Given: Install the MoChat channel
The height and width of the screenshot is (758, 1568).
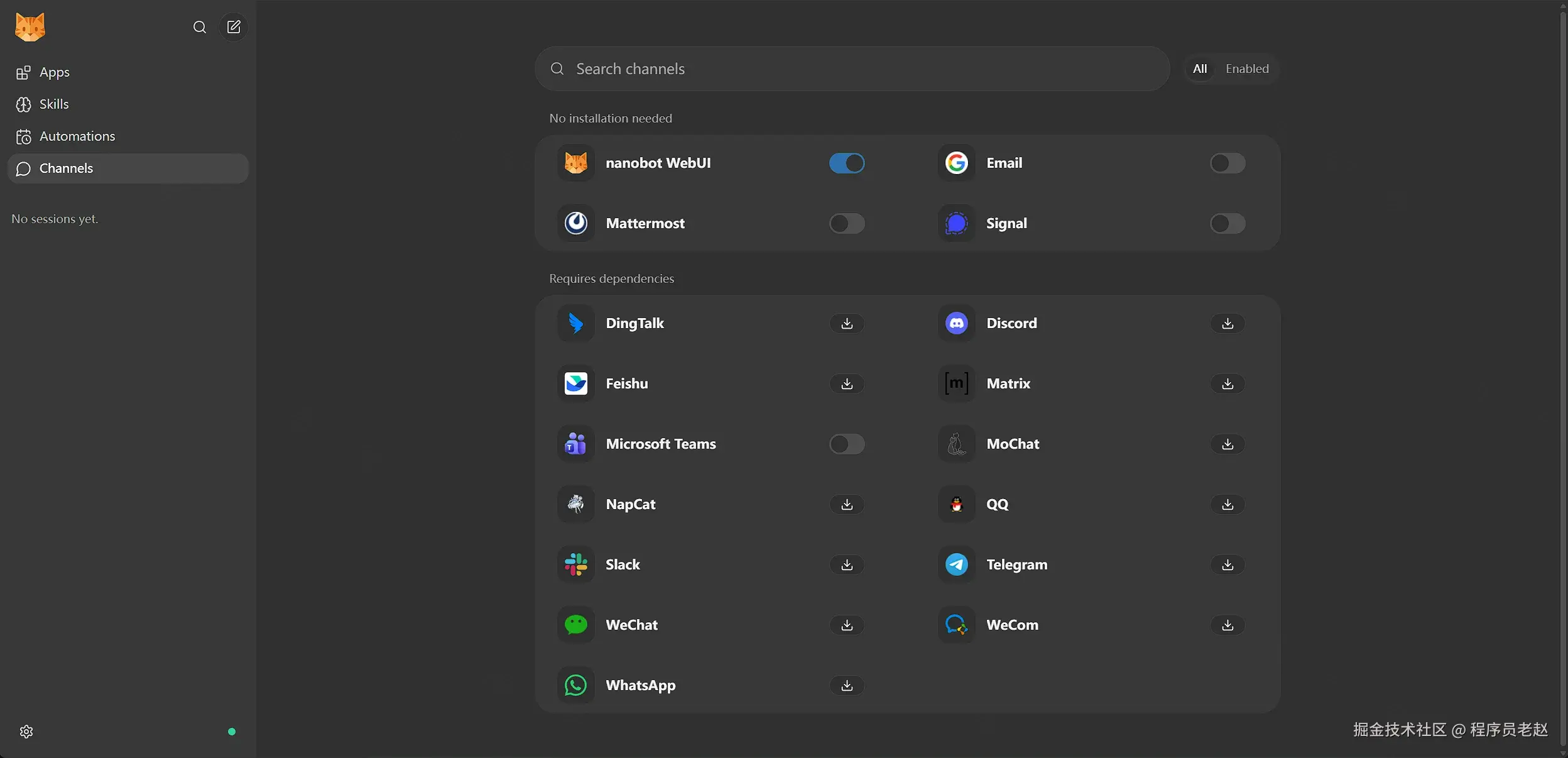Looking at the screenshot, I should point(1228,444).
